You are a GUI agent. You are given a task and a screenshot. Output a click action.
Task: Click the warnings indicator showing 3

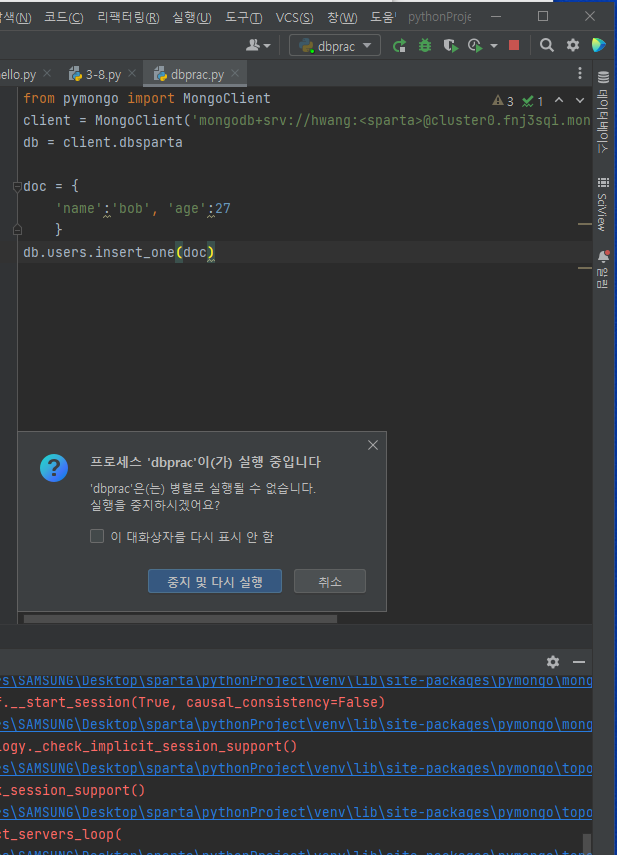coord(503,101)
